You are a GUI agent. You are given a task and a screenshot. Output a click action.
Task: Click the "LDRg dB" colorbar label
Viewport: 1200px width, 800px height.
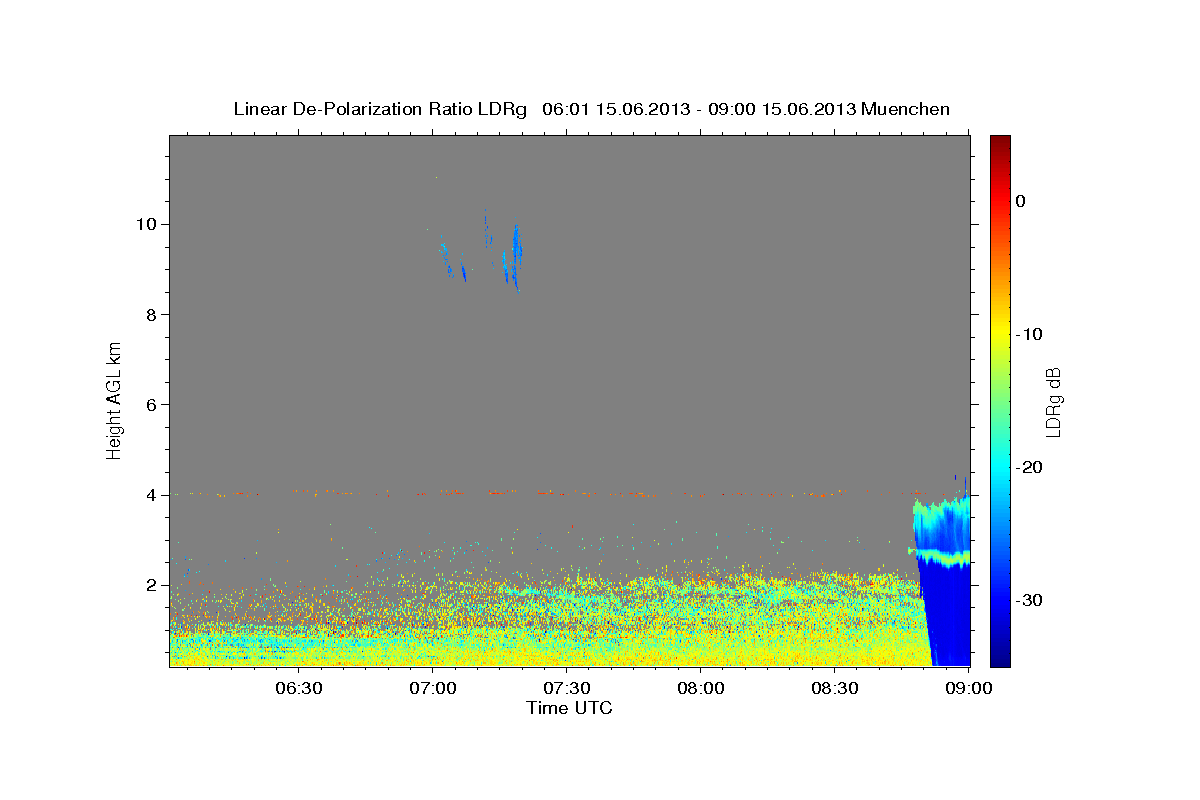(1053, 401)
